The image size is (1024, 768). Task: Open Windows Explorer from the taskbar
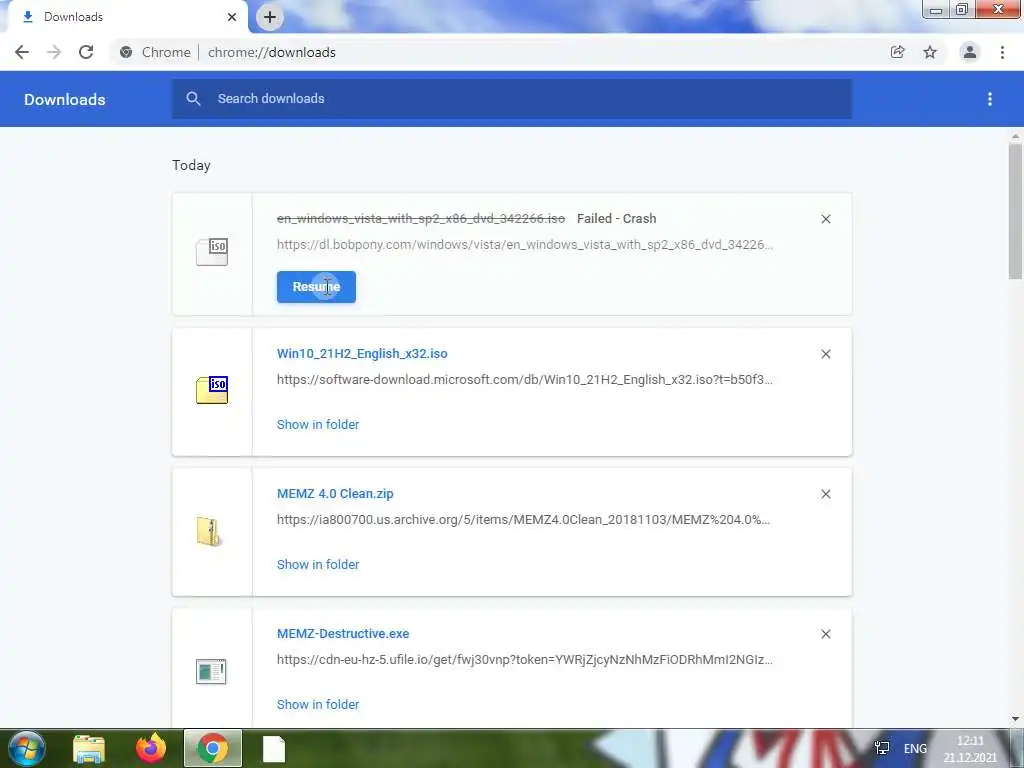89,748
